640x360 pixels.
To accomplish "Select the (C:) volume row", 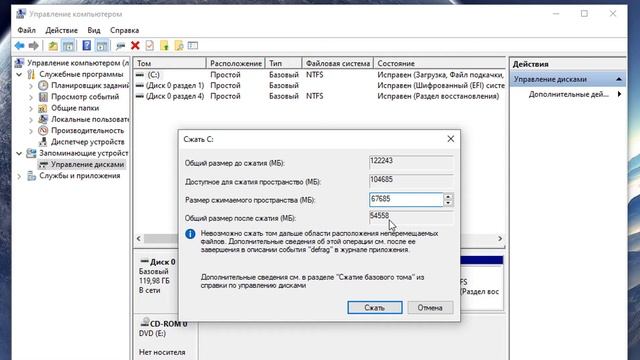I will [320, 75].
